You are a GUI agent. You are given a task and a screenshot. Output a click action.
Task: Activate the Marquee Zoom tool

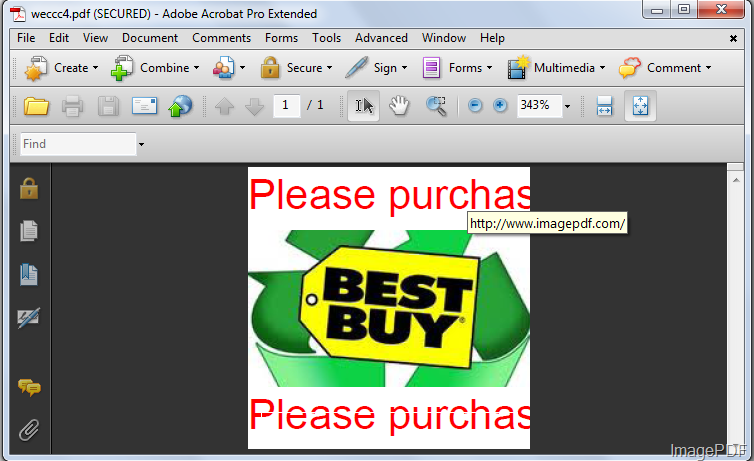point(436,106)
